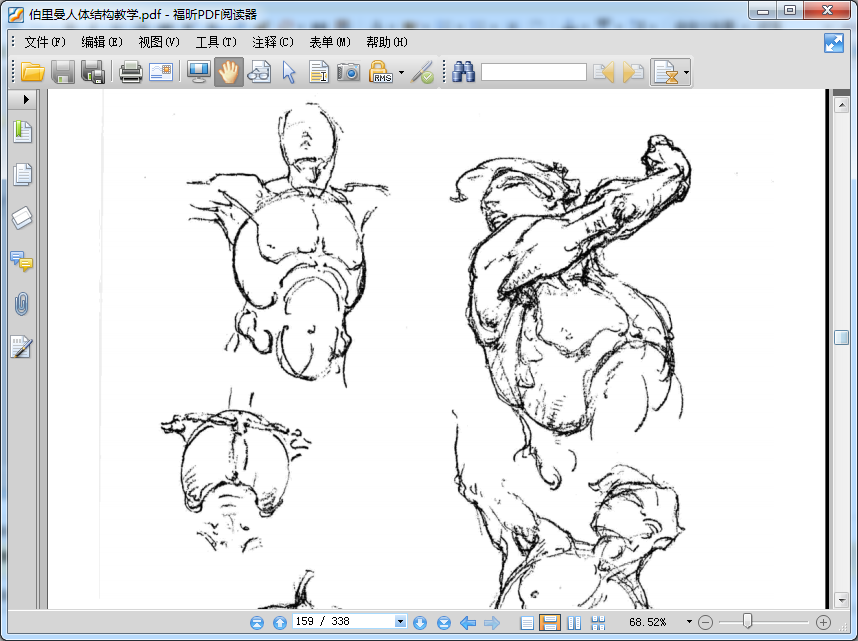Switch to single page layout
The width and height of the screenshot is (858, 641).
click(527, 622)
